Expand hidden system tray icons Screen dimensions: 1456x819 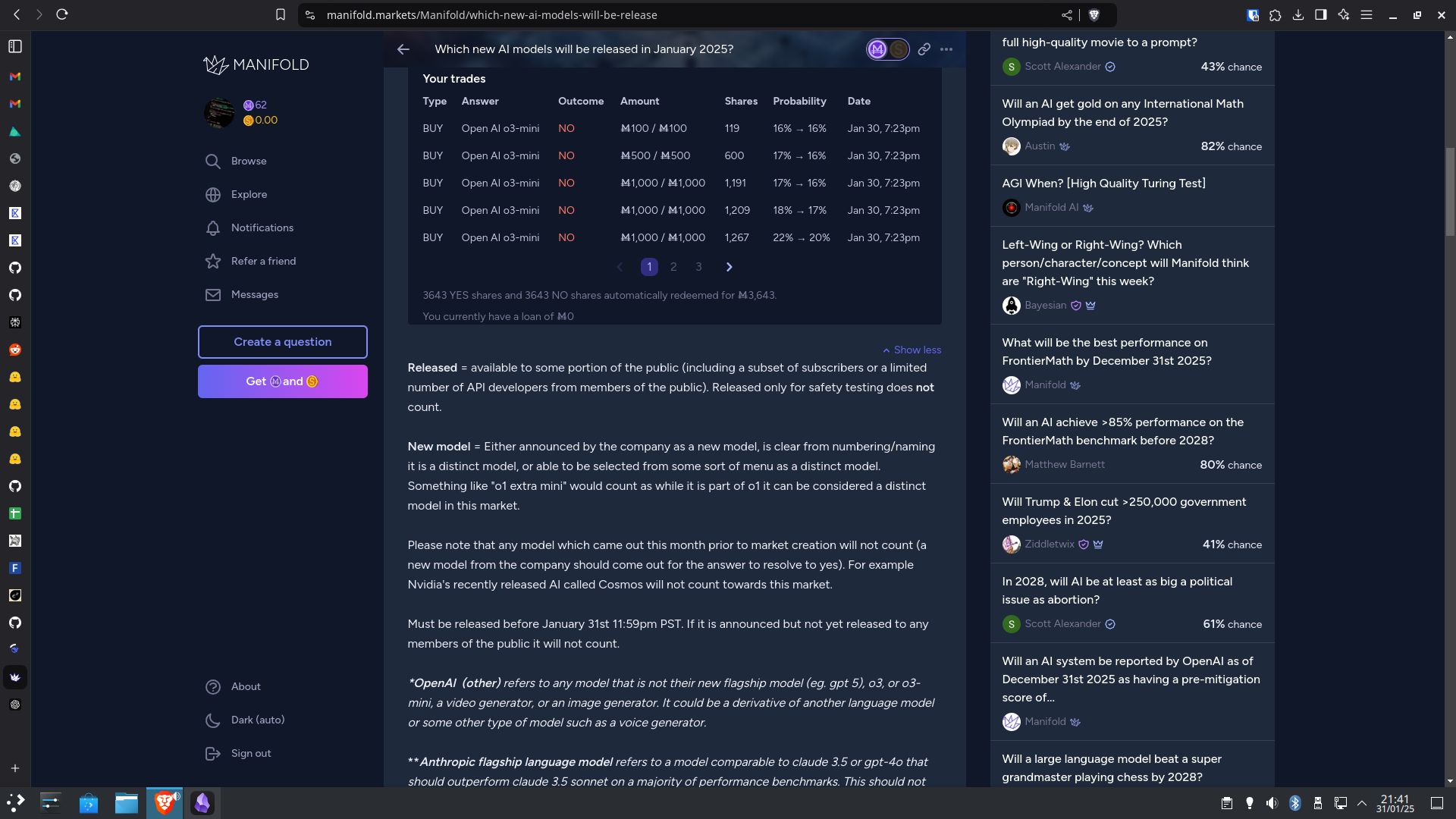pos(1362,803)
